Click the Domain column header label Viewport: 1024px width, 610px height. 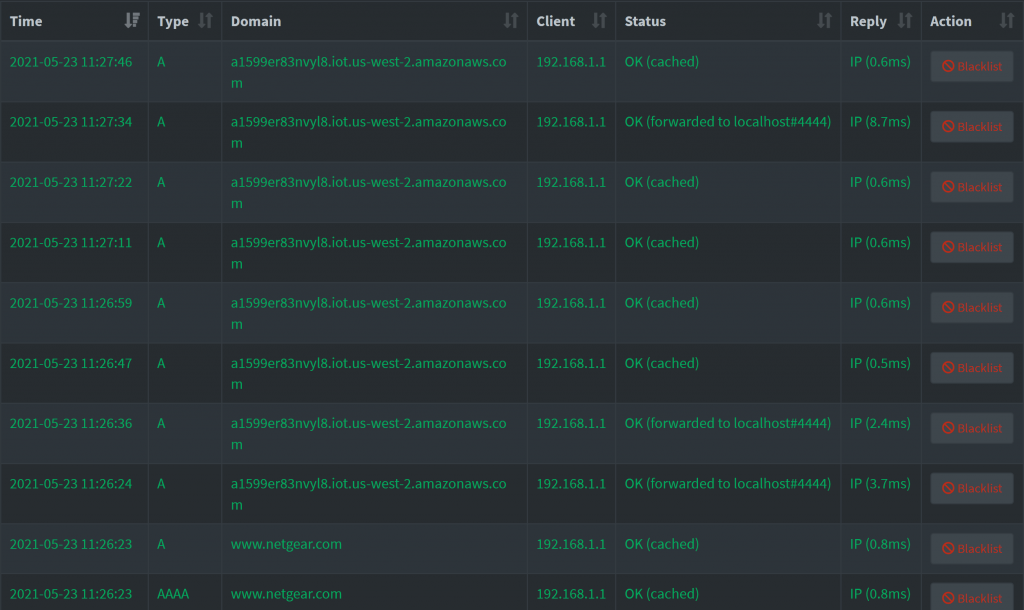point(256,22)
